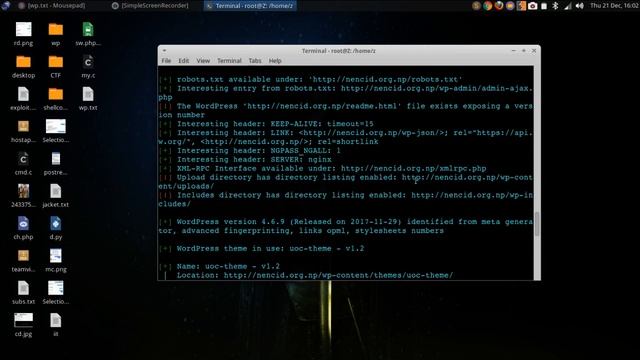
Task: Open the Help menu in Terminal
Action: tap(275, 61)
